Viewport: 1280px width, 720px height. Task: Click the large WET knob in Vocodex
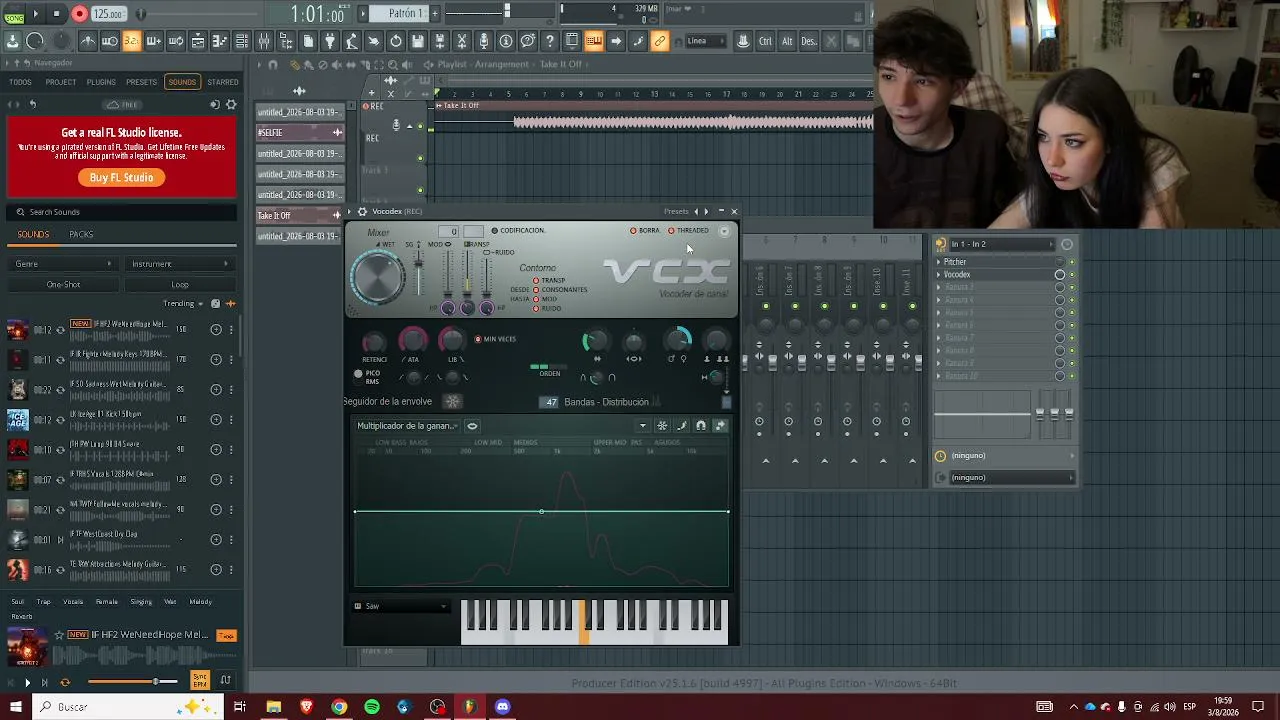click(377, 277)
